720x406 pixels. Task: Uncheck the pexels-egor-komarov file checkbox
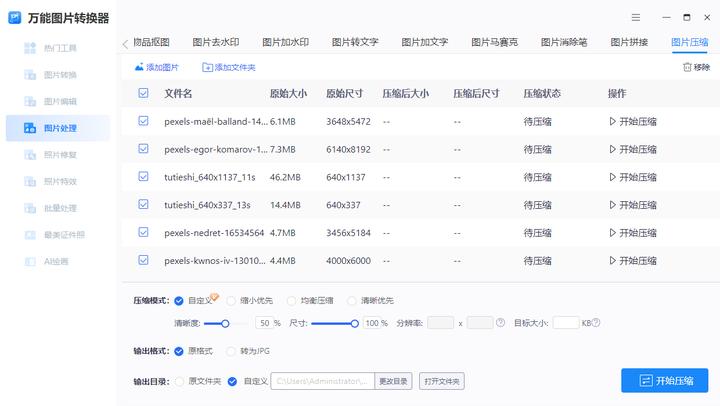(143, 148)
